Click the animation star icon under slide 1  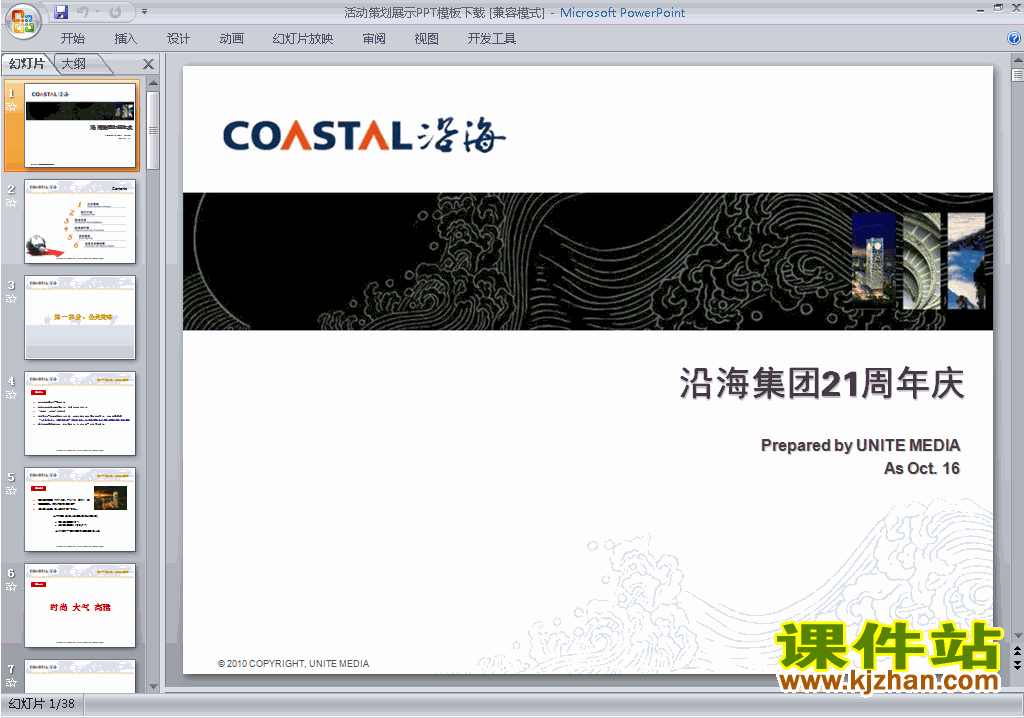pos(11,107)
